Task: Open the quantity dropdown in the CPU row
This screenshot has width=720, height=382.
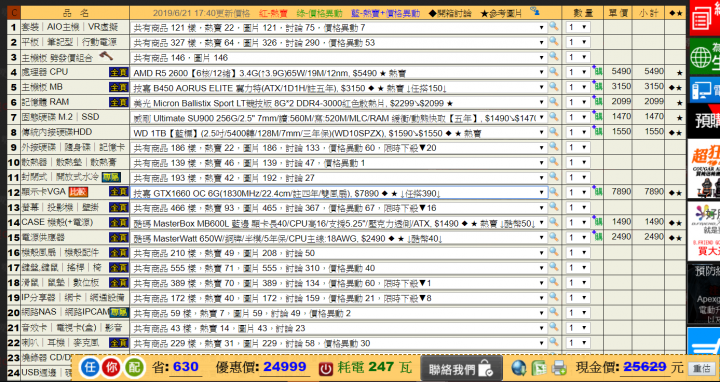Action: click(578, 73)
